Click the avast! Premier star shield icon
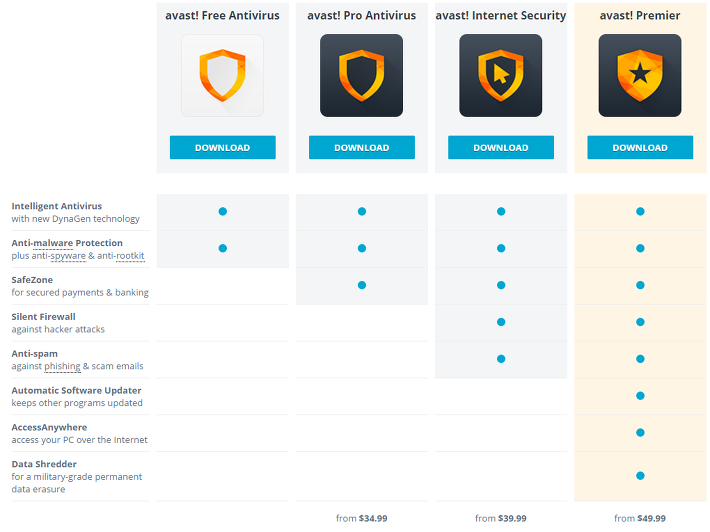Screen dimensions: 710x532 point(640,76)
